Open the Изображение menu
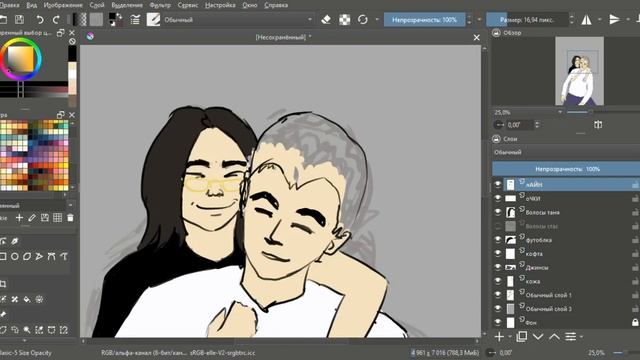 click(x=63, y=5)
